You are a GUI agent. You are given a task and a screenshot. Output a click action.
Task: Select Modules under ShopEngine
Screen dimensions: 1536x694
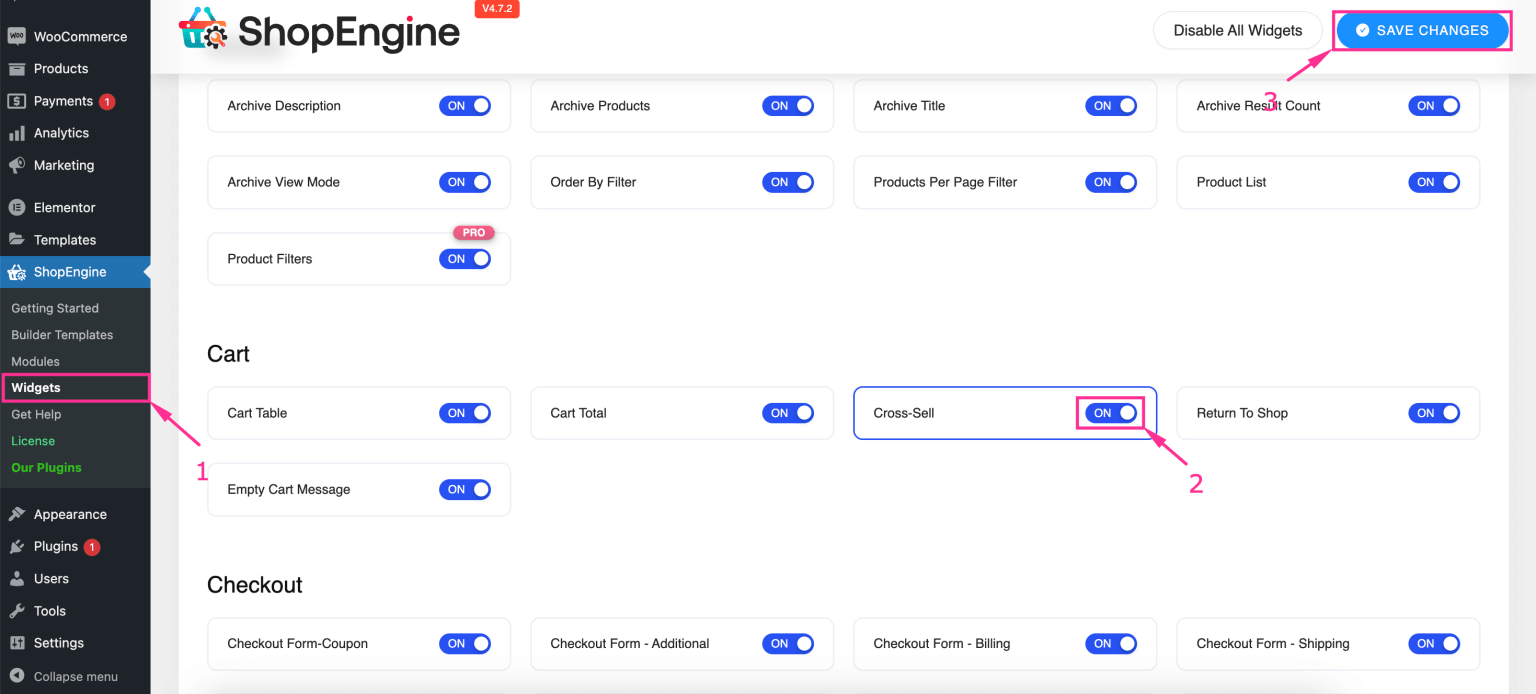click(x=35, y=361)
